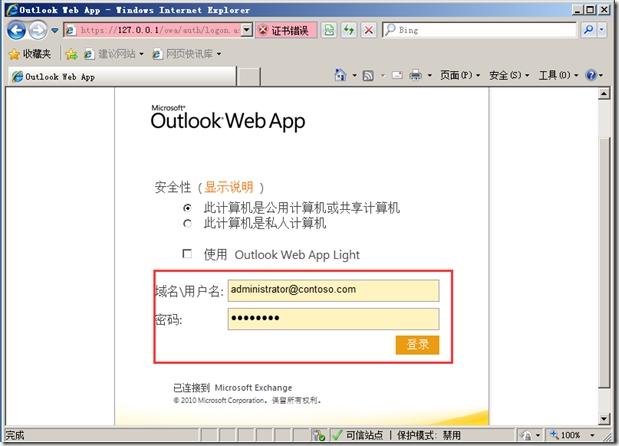Screen dimensions: 619x446
Task: Click the vertical scrollbar thumb
Action: pyautogui.click(x=604, y=263)
